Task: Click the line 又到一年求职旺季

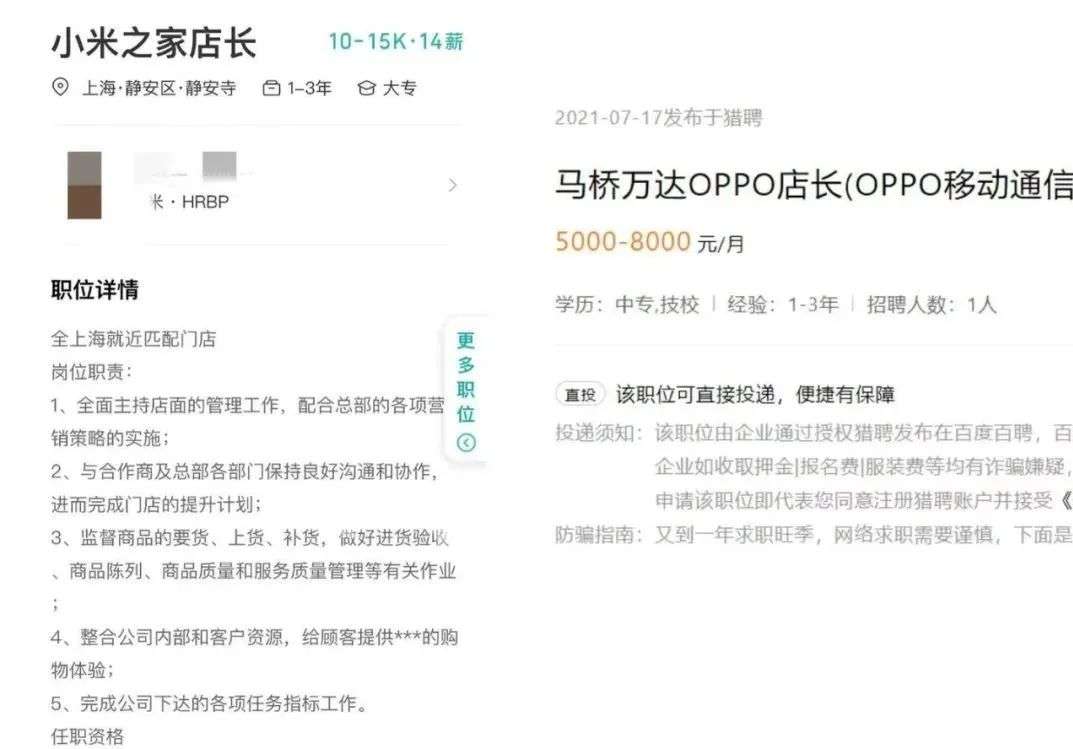Action: (x=864, y=534)
